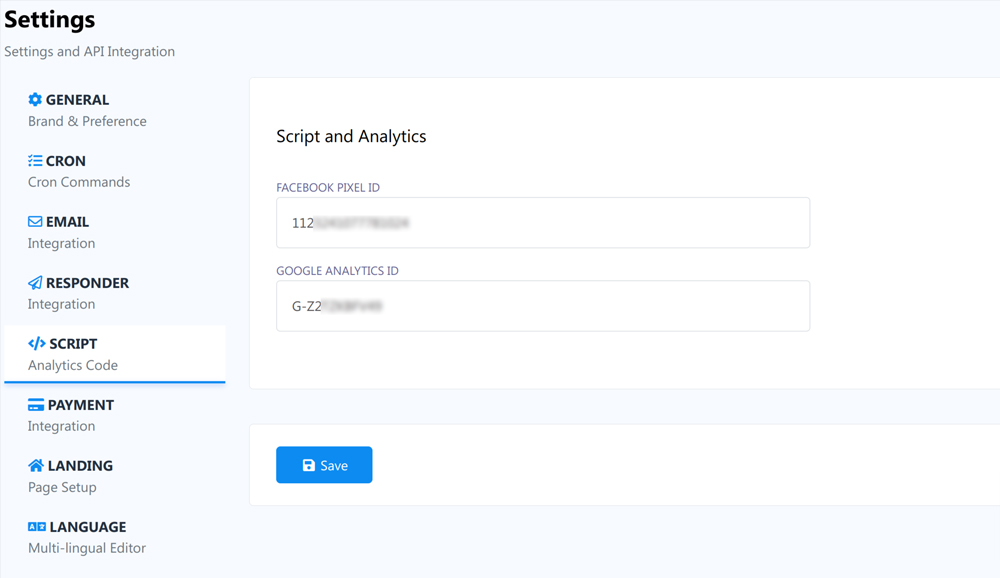The width and height of the screenshot is (1000, 578).
Task: Click the gear icon beside General
Action: 35,100
